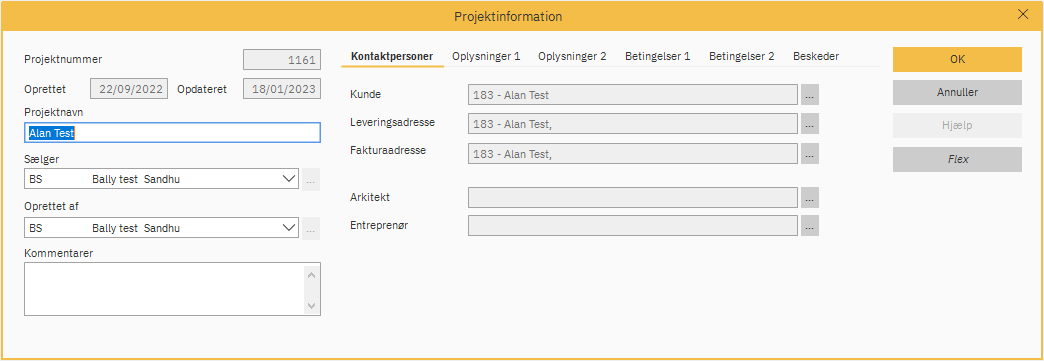
Task: Click the Opdateret date field 18/01/2023
Action: point(282,89)
